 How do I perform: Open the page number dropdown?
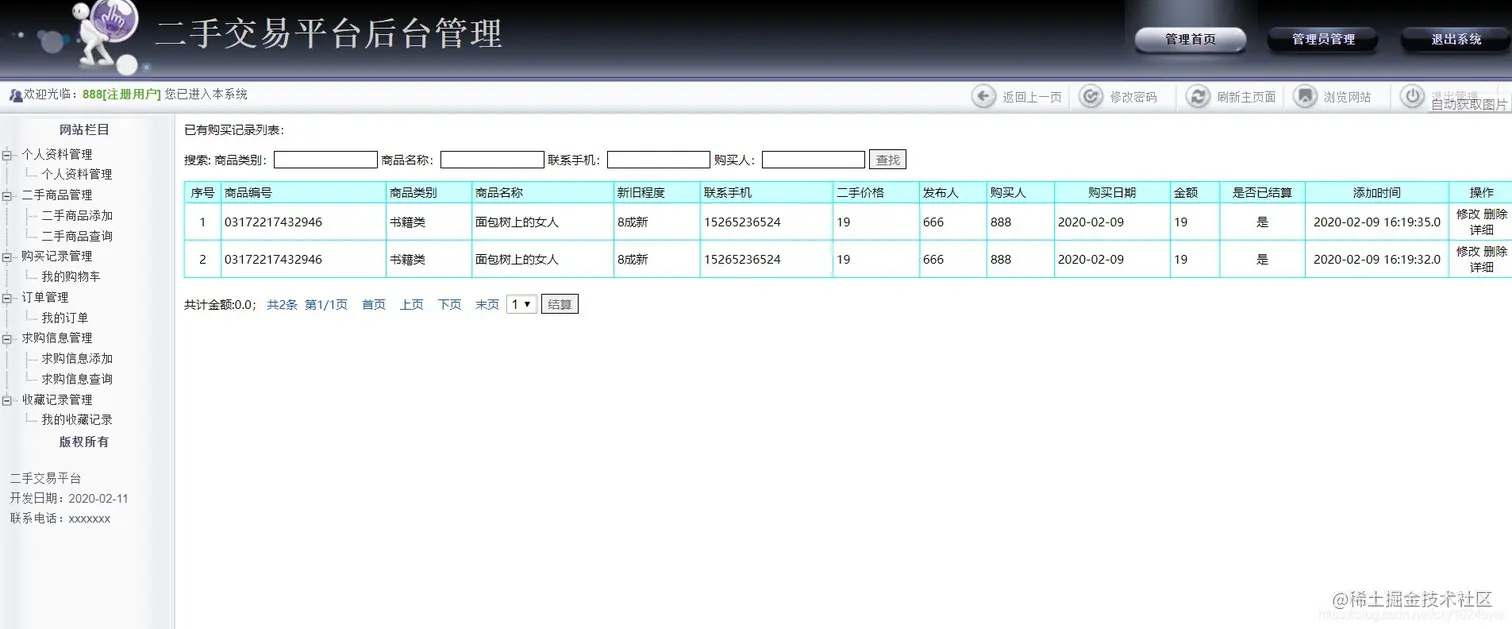(522, 304)
